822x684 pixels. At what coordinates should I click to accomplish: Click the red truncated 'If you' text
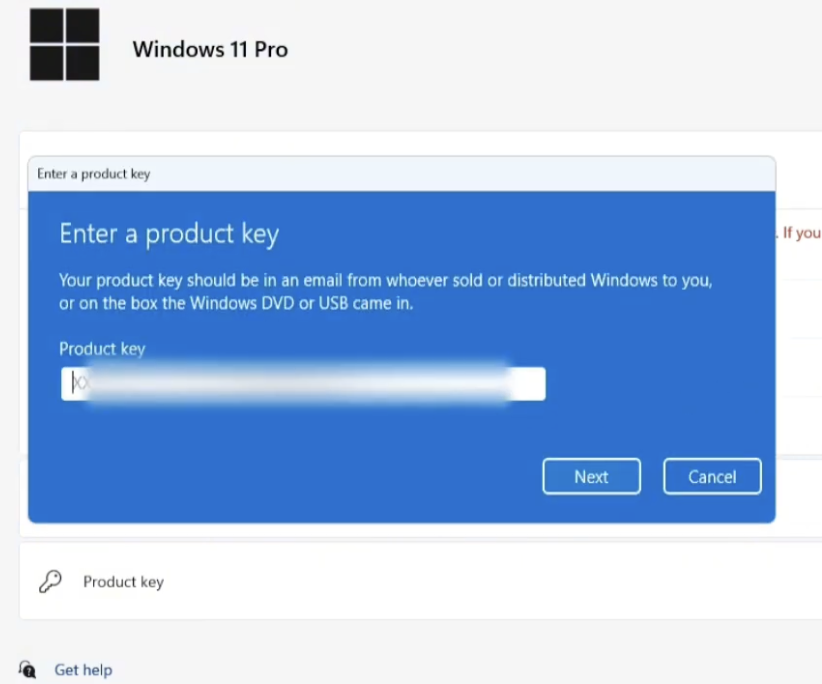coord(801,233)
